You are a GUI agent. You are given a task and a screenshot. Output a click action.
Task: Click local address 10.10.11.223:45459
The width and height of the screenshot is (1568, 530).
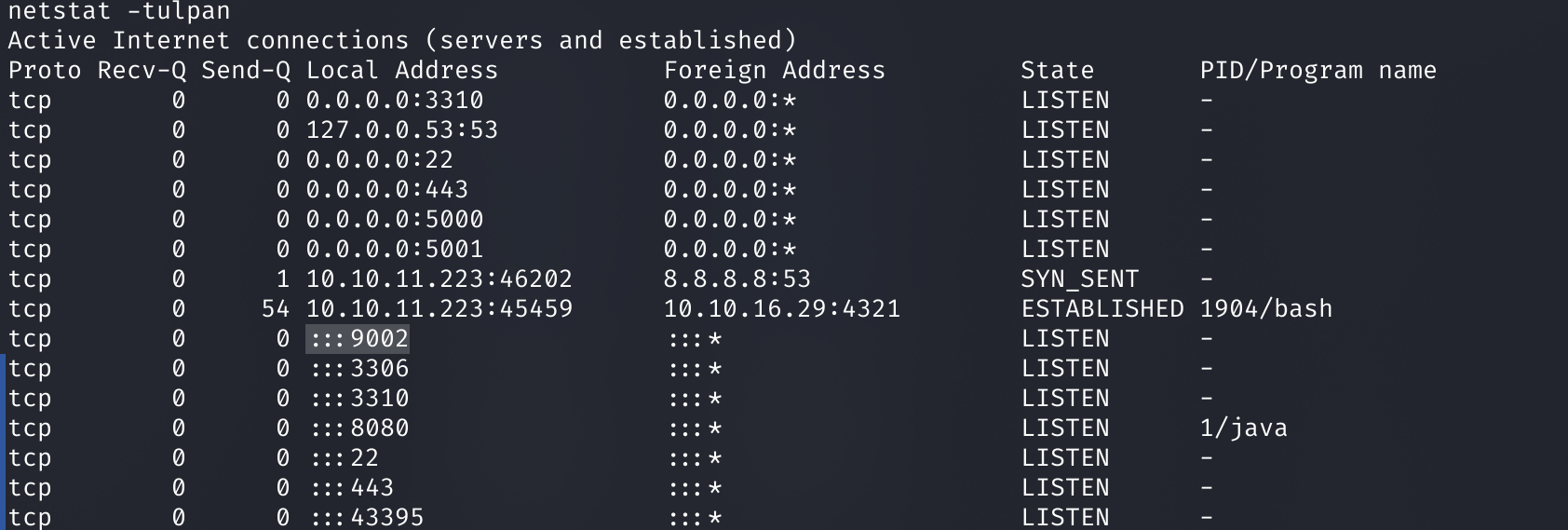[439, 309]
